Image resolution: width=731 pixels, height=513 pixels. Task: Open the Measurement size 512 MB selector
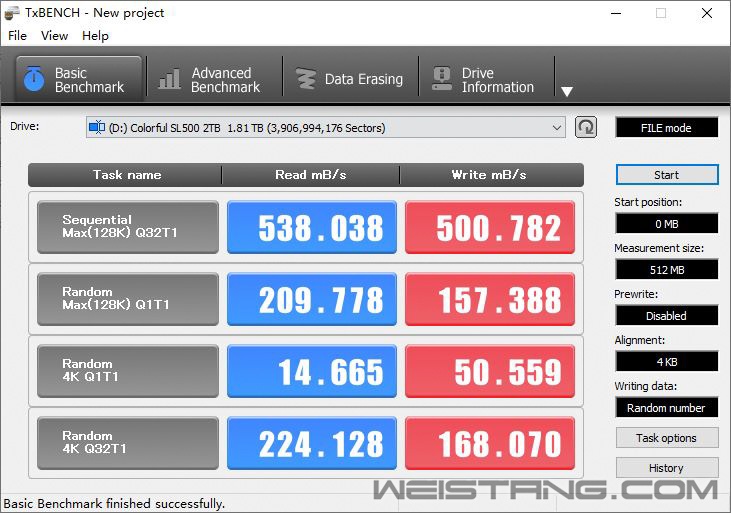[666, 270]
